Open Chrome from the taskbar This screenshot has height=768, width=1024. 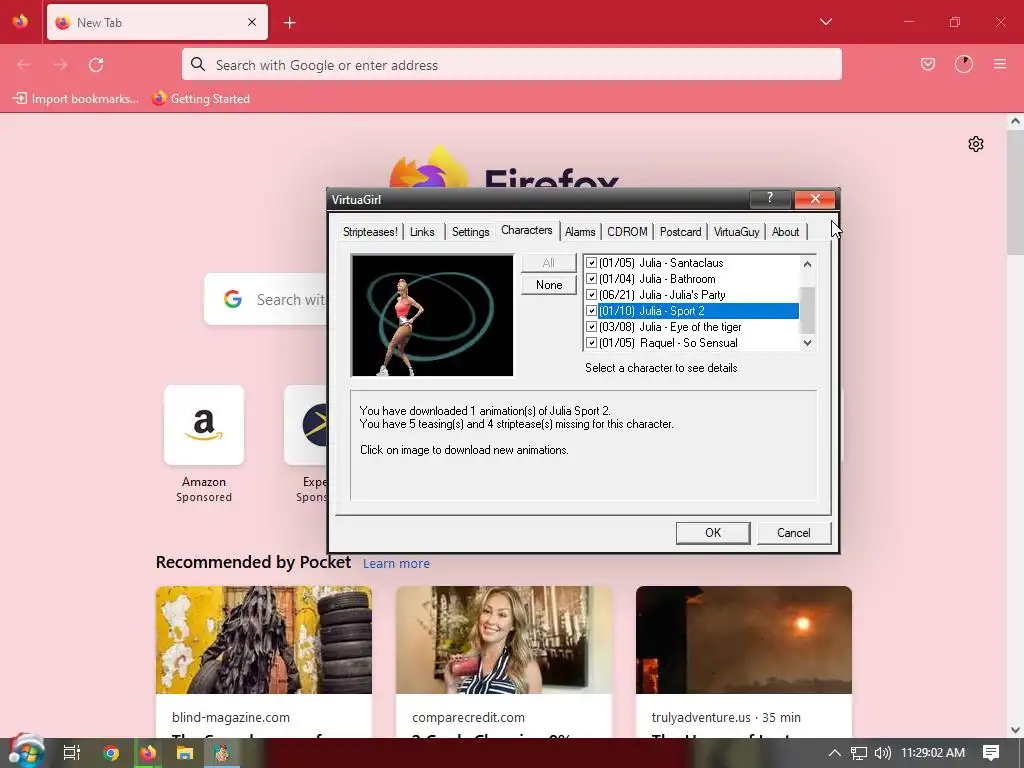pyautogui.click(x=110, y=753)
